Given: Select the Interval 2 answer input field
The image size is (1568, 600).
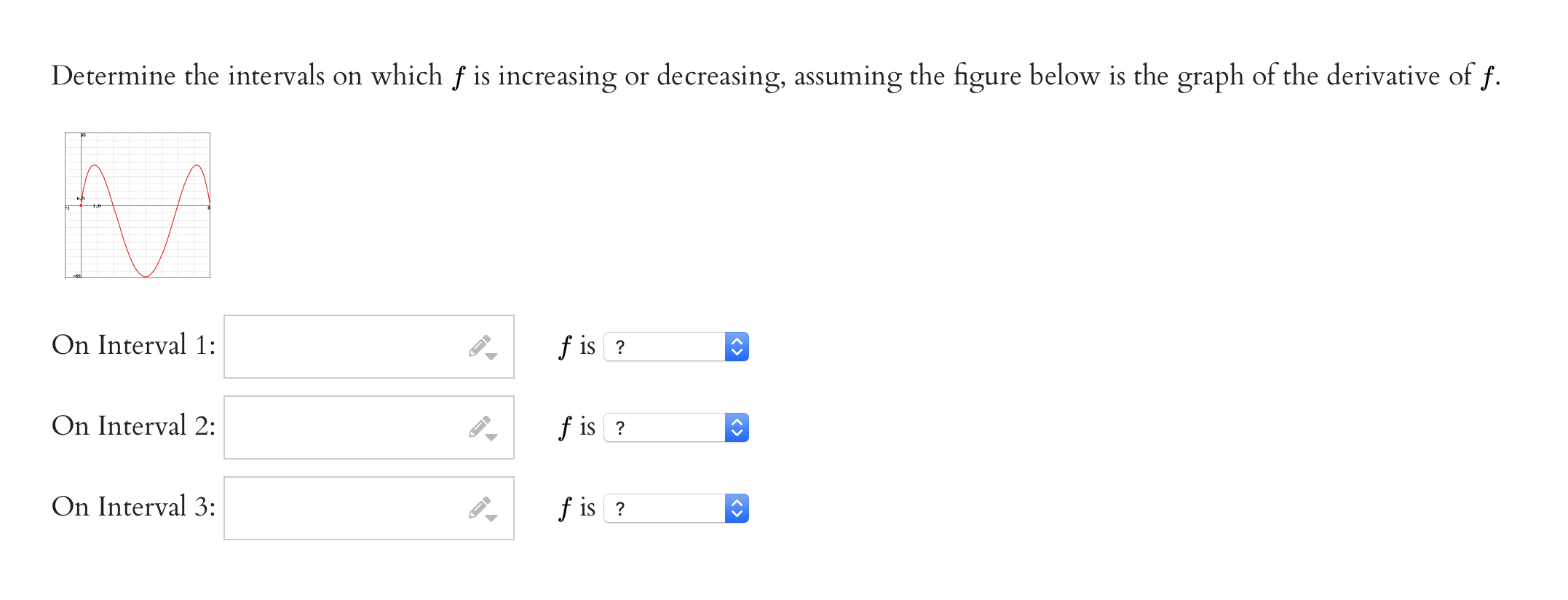Looking at the screenshot, I should (x=342, y=428).
